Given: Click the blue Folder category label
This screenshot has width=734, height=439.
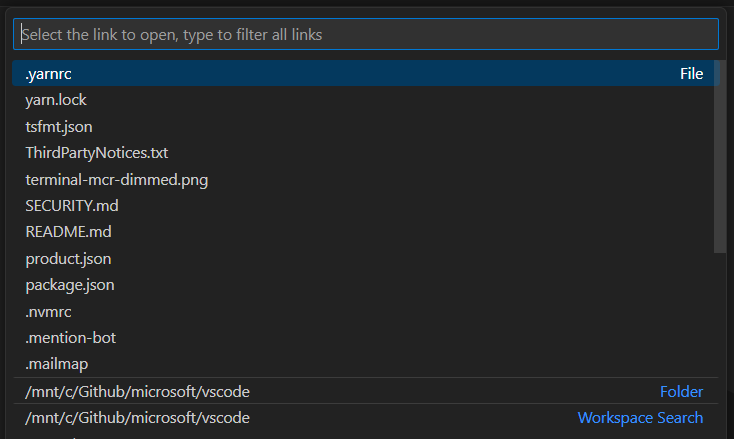Looking at the screenshot, I should [681, 391].
